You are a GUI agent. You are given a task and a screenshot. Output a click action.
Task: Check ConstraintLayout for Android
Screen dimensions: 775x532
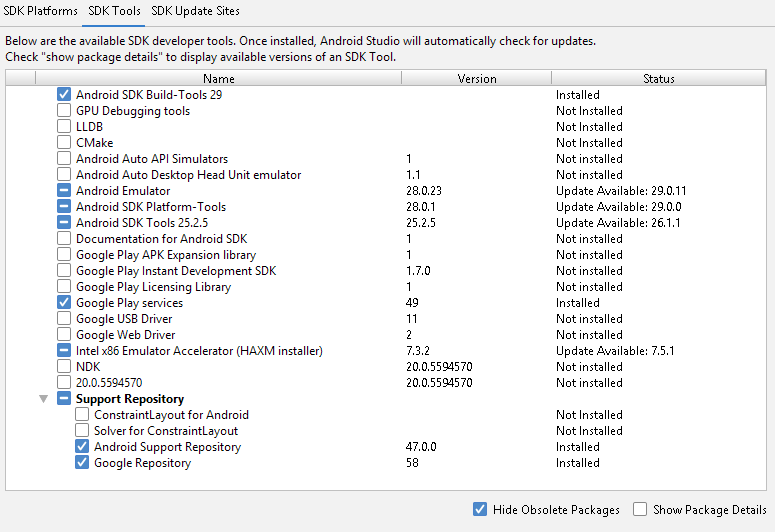[x=82, y=414]
